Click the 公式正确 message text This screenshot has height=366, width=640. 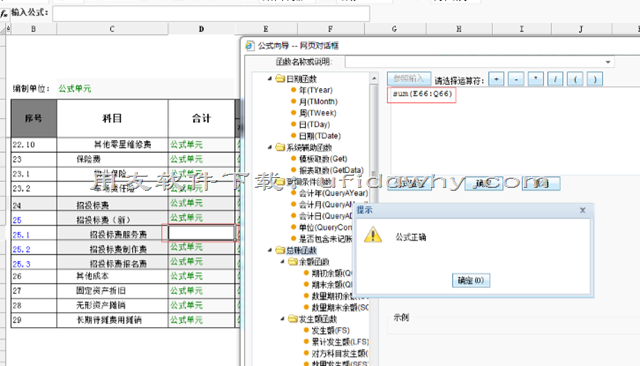coord(411,237)
